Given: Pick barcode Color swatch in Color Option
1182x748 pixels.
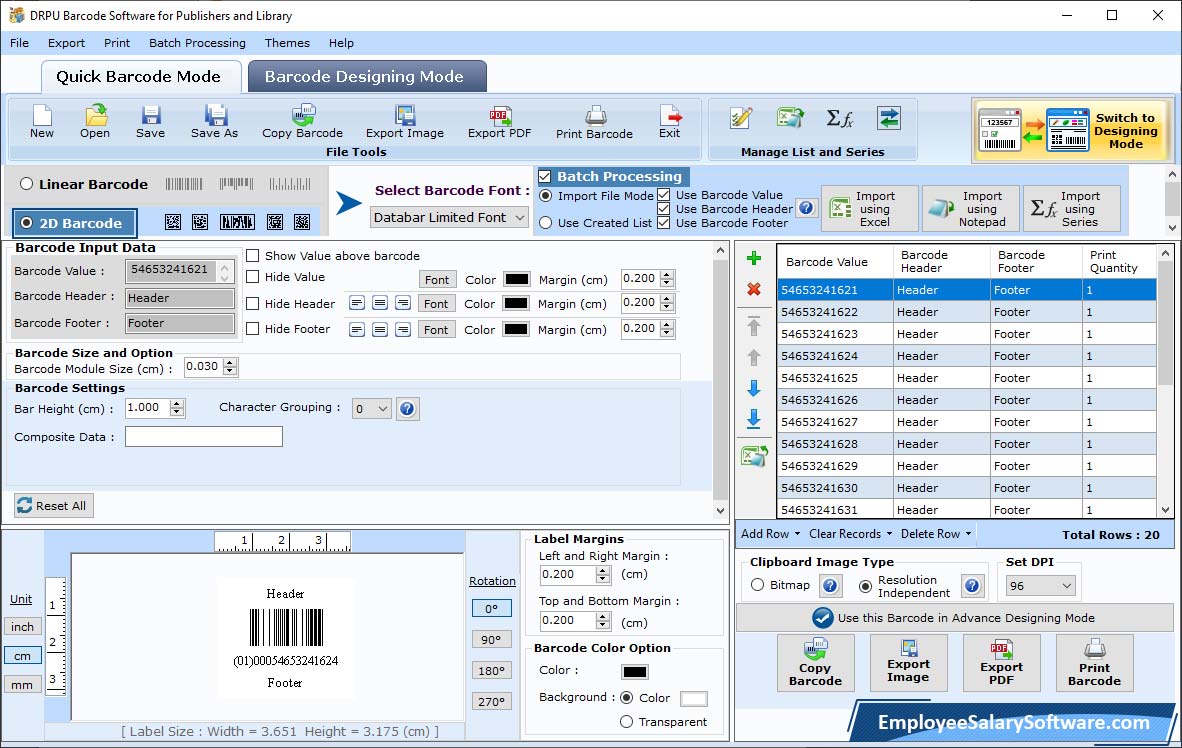Looking at the screenshot, I should tap(635, 671).
